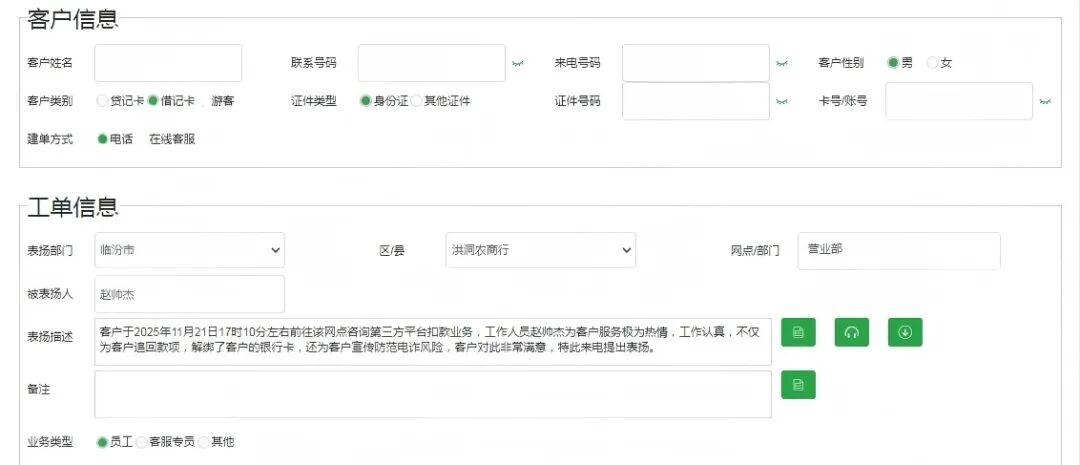Open the 表扬部门 dropdown showing 临汾市
The width and height of the screenshot is (1080, 465).
pyautogui.click(x=190, y=250)
